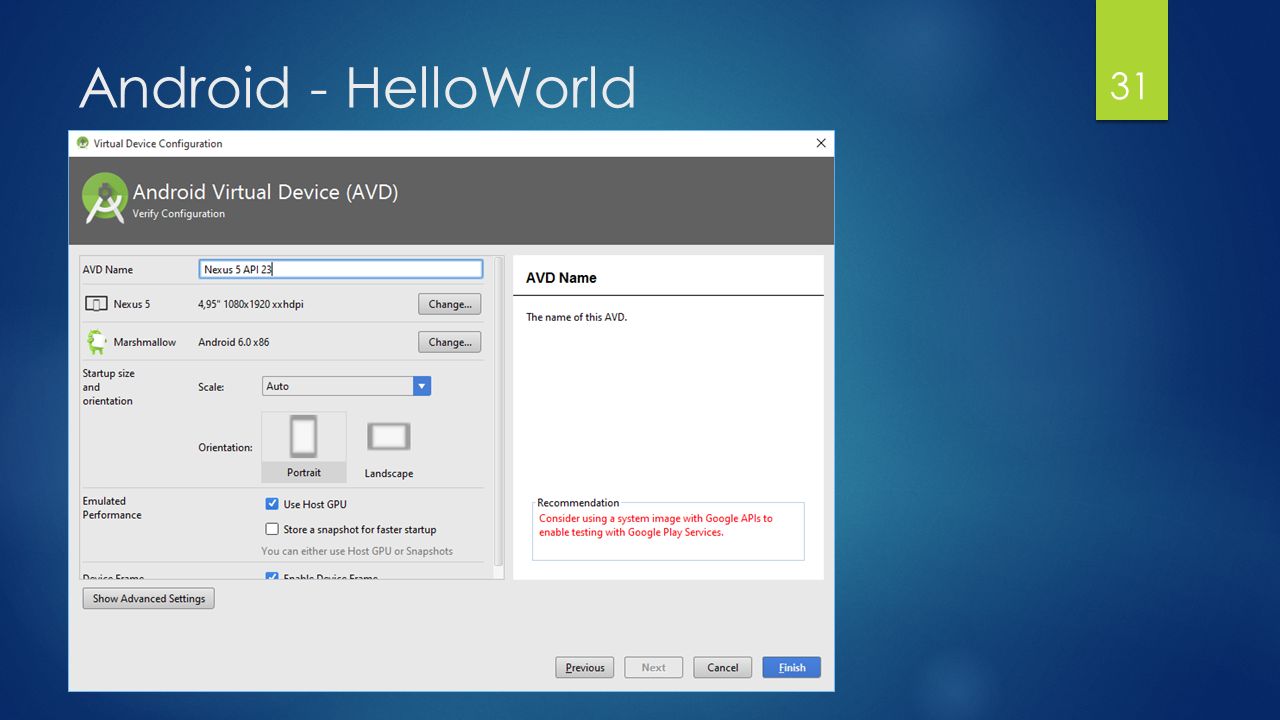The image size is (1280, 720).
Task: Click the 'Emulated Performance' label
Action: 112,508
